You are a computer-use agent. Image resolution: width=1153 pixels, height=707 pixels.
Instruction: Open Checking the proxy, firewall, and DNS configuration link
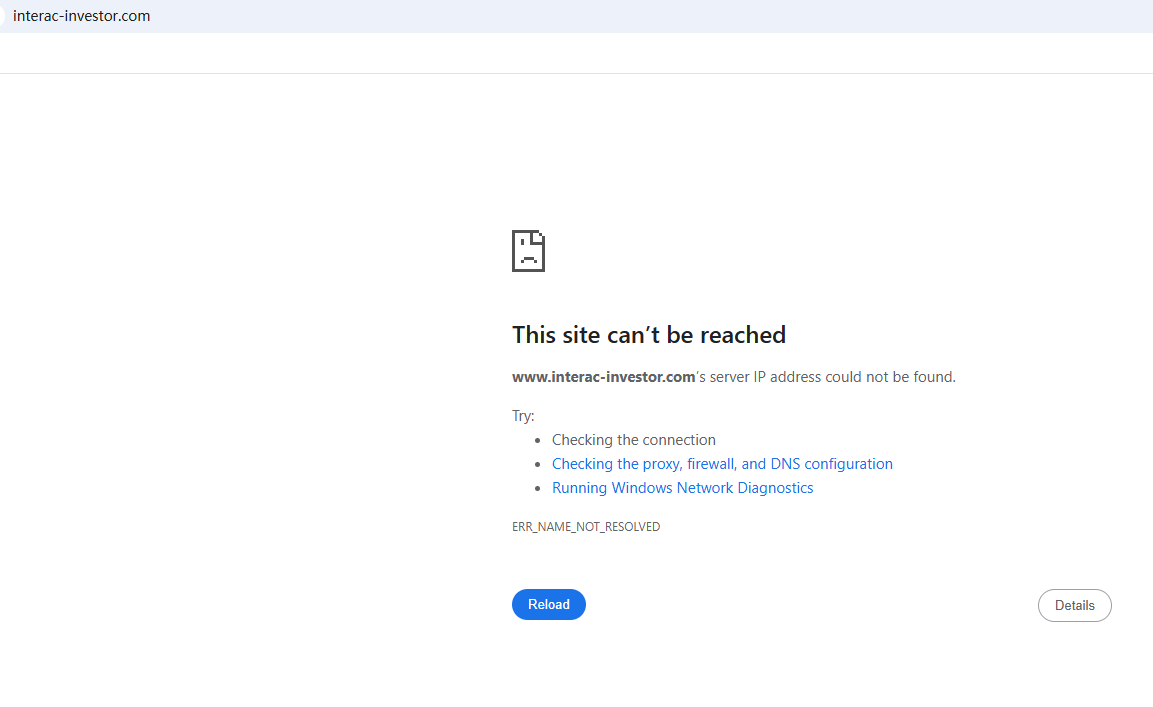point(722,463)
